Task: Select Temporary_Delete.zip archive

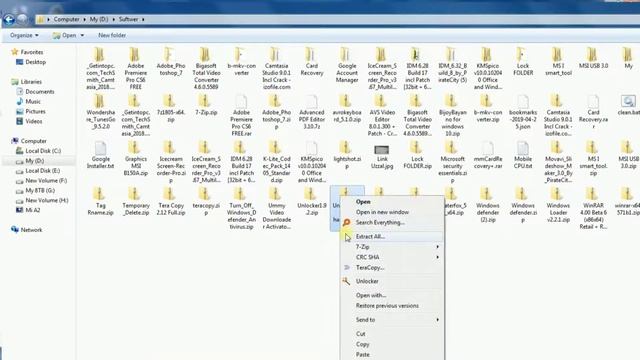Action: pos(136,202)
